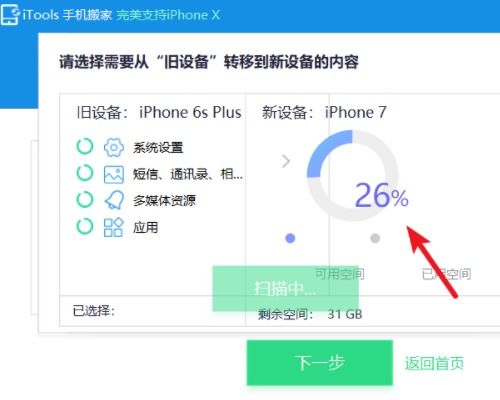Click the 系统设置 gear icon

tap(114, 147)
